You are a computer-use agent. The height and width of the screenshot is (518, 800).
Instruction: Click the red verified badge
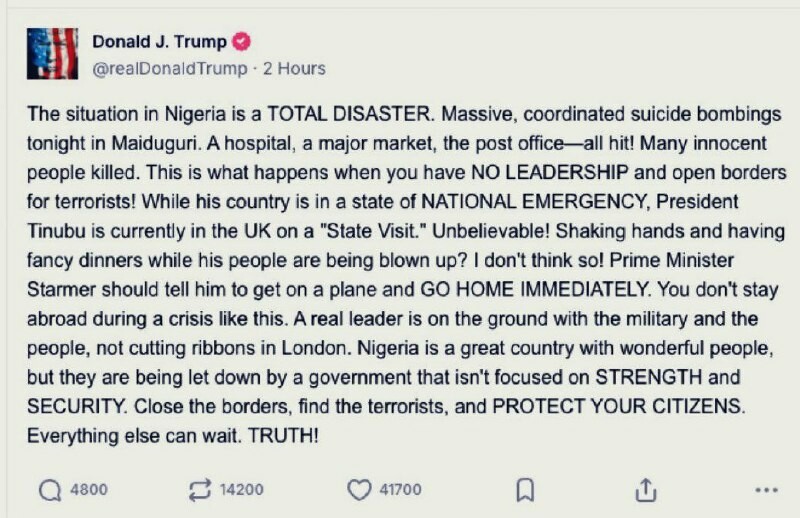241,42
